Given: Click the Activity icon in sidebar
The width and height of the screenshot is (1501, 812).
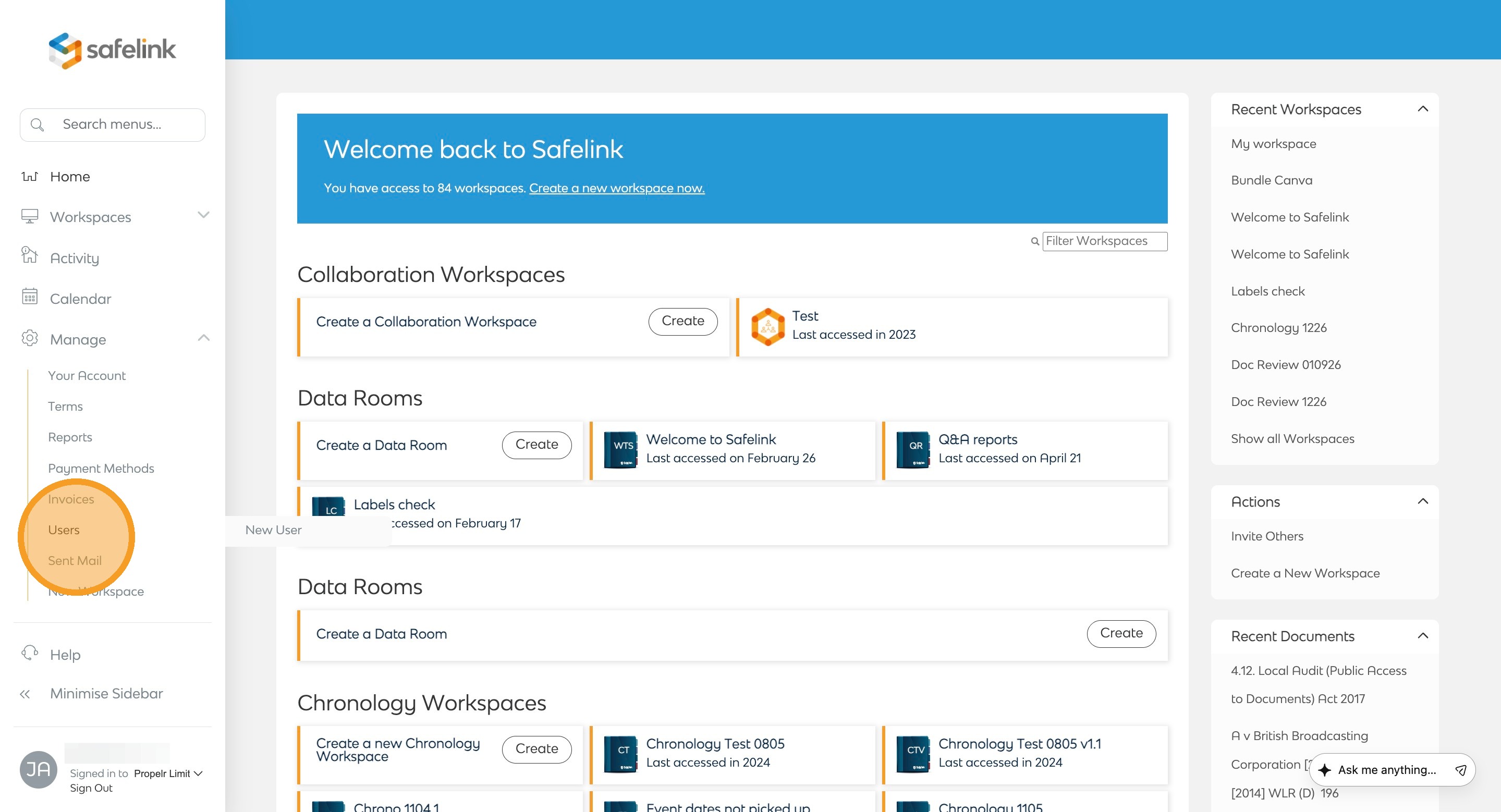Looking at the screenshot, I should [x=30, y=256].
